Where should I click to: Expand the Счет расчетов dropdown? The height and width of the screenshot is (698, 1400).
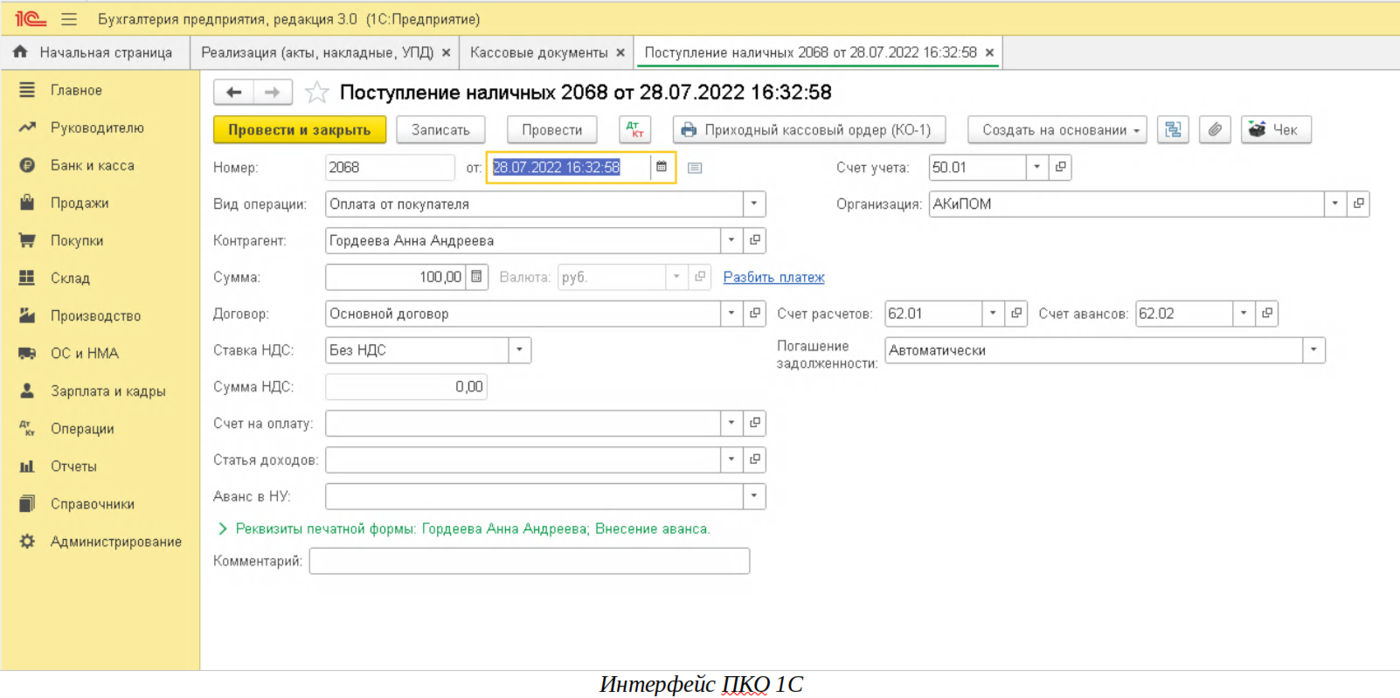[x=993, y=314]
